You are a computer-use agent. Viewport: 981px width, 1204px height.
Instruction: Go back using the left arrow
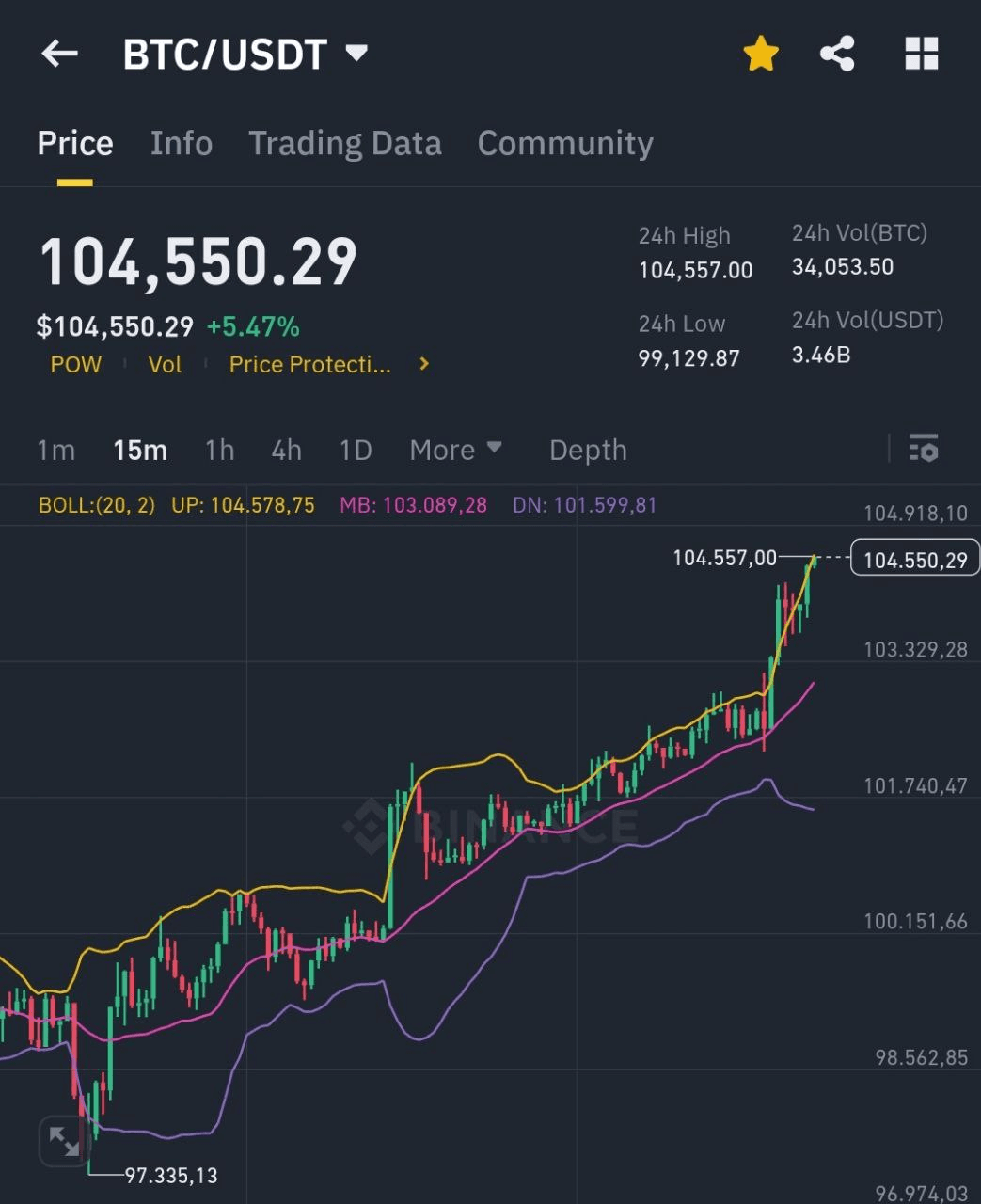pyautogui.click(x=59, y=54)
